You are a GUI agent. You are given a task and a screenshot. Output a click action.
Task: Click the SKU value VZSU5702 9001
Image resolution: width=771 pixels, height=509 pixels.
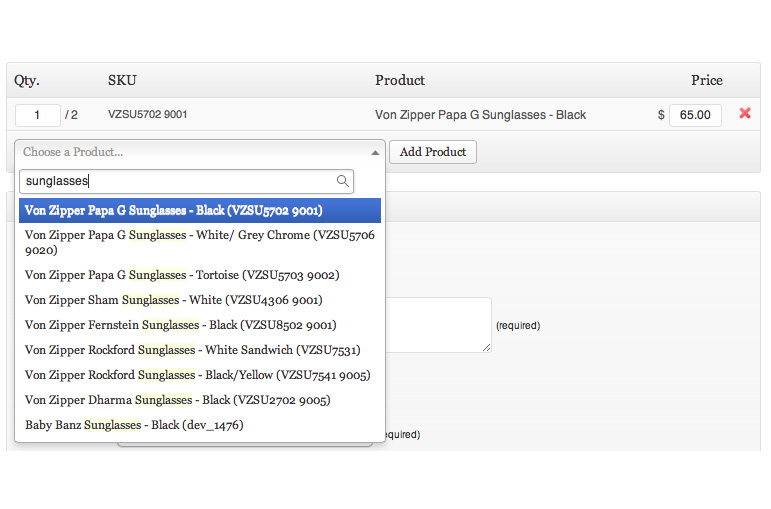148,115
